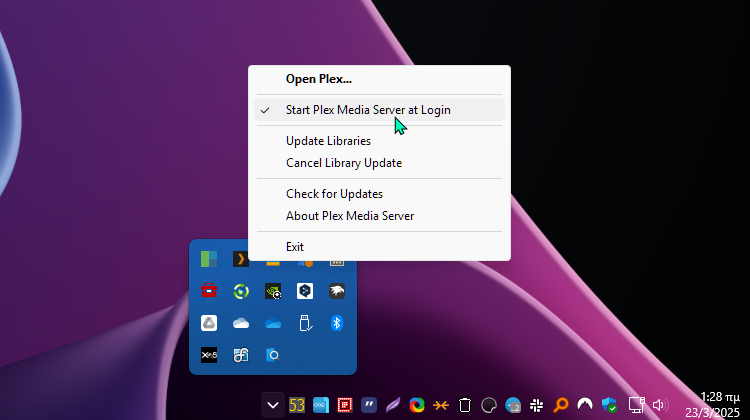Screen dimensions: 750x420
Task: Open the grey Google Drive tray icon
Action: pos(209,323)
